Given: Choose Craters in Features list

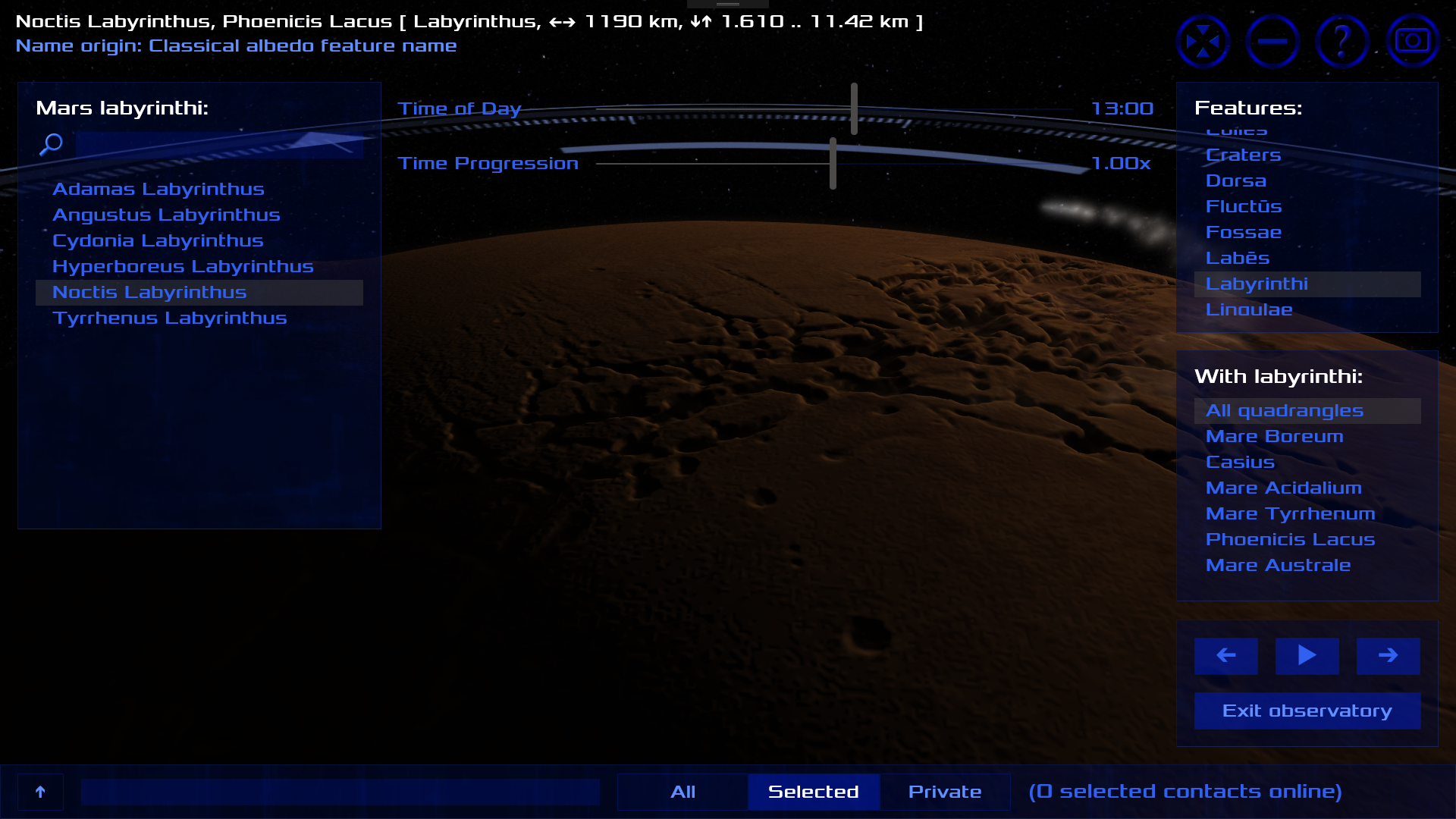Looking at the screenshot, I should point(1307,155).
